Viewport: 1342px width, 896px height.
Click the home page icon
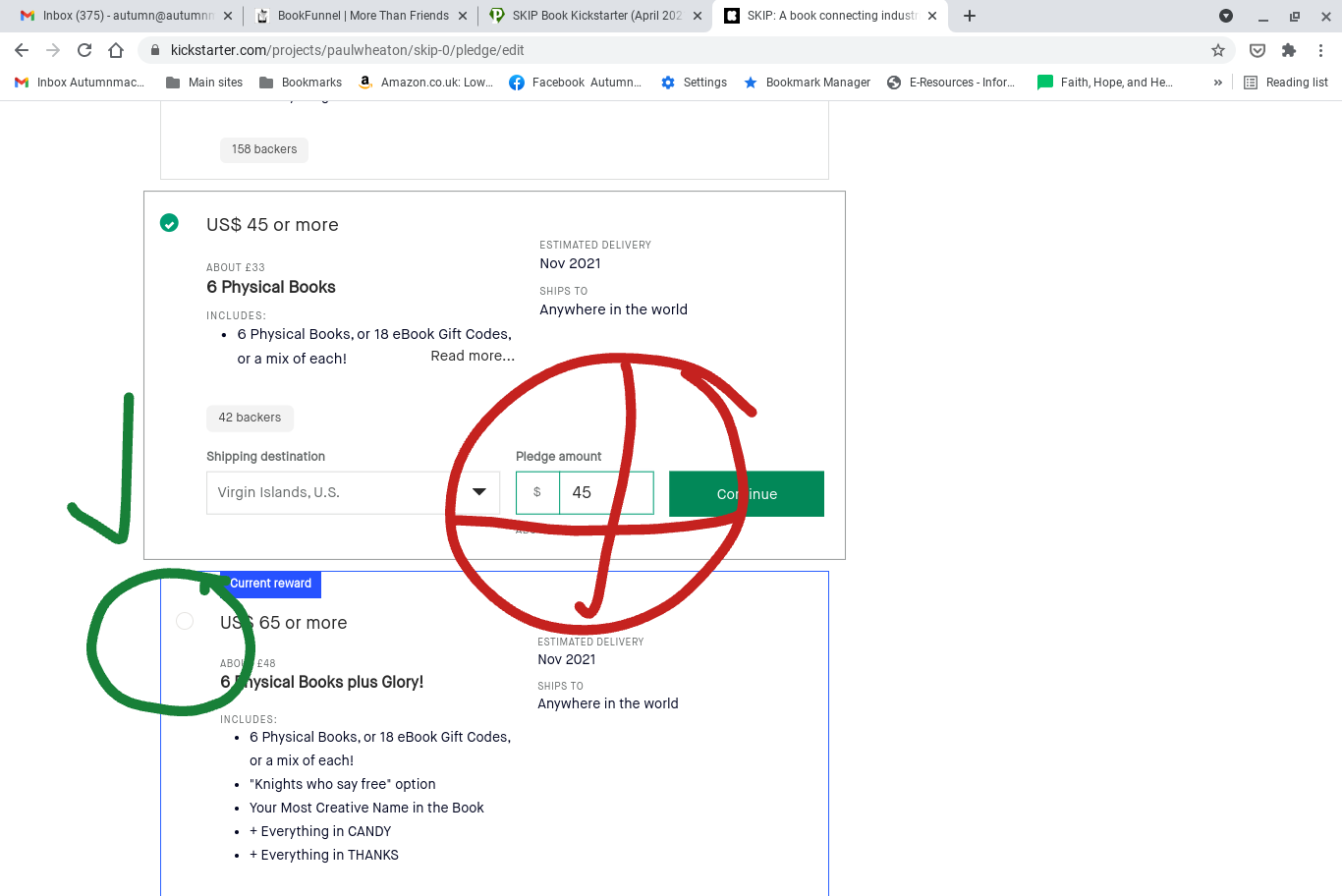116,50
